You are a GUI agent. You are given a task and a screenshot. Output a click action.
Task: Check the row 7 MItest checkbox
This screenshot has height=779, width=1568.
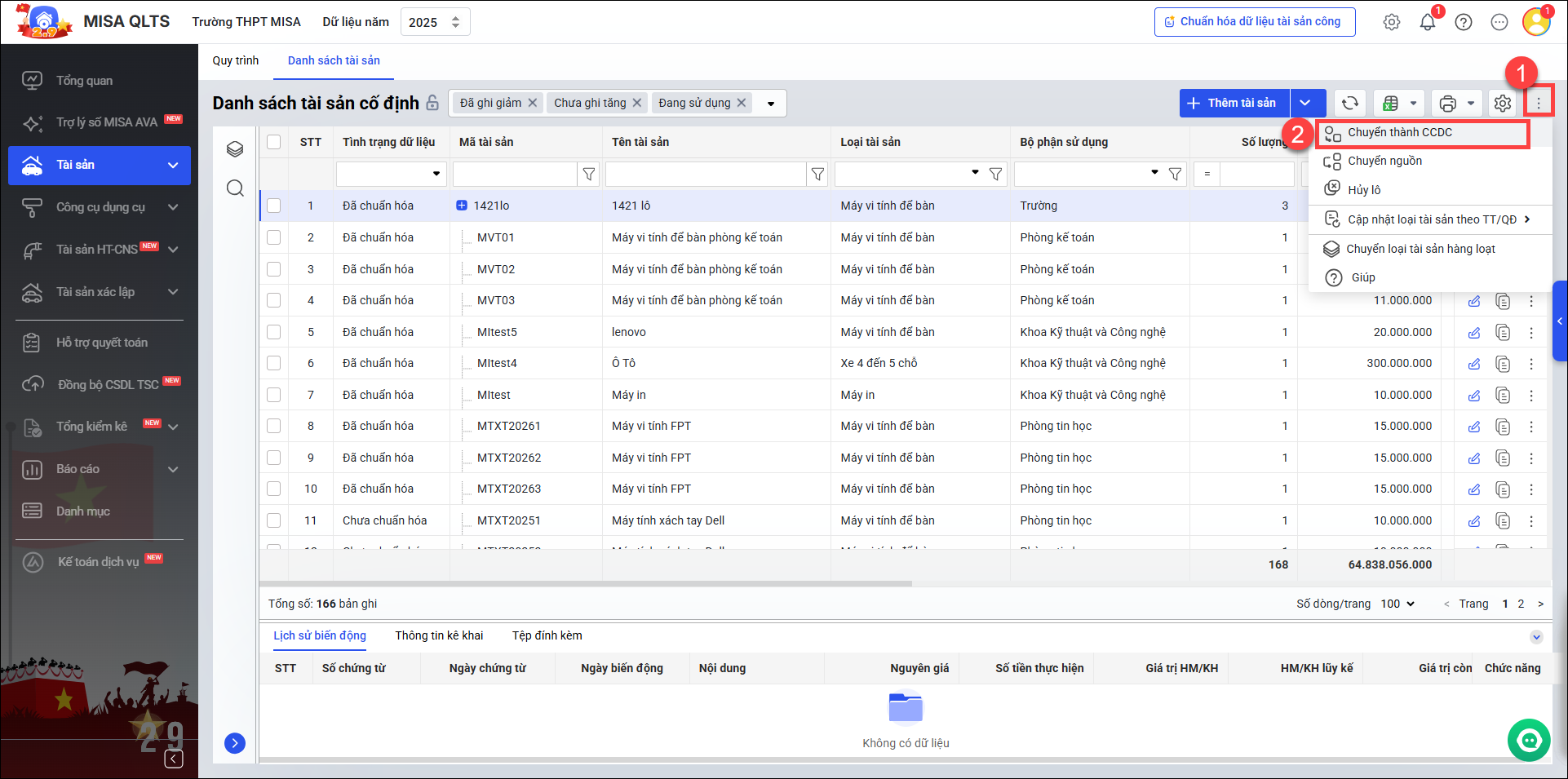274,395
